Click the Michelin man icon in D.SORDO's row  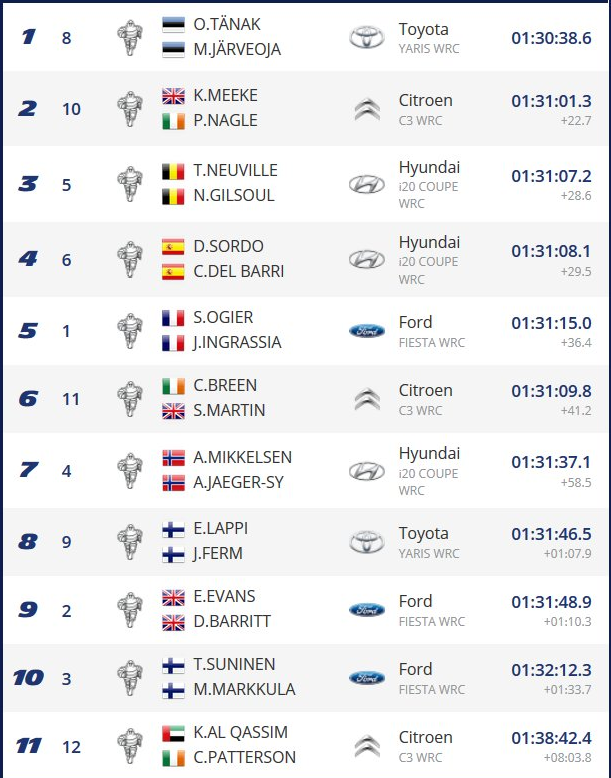[x=130, y=259]
